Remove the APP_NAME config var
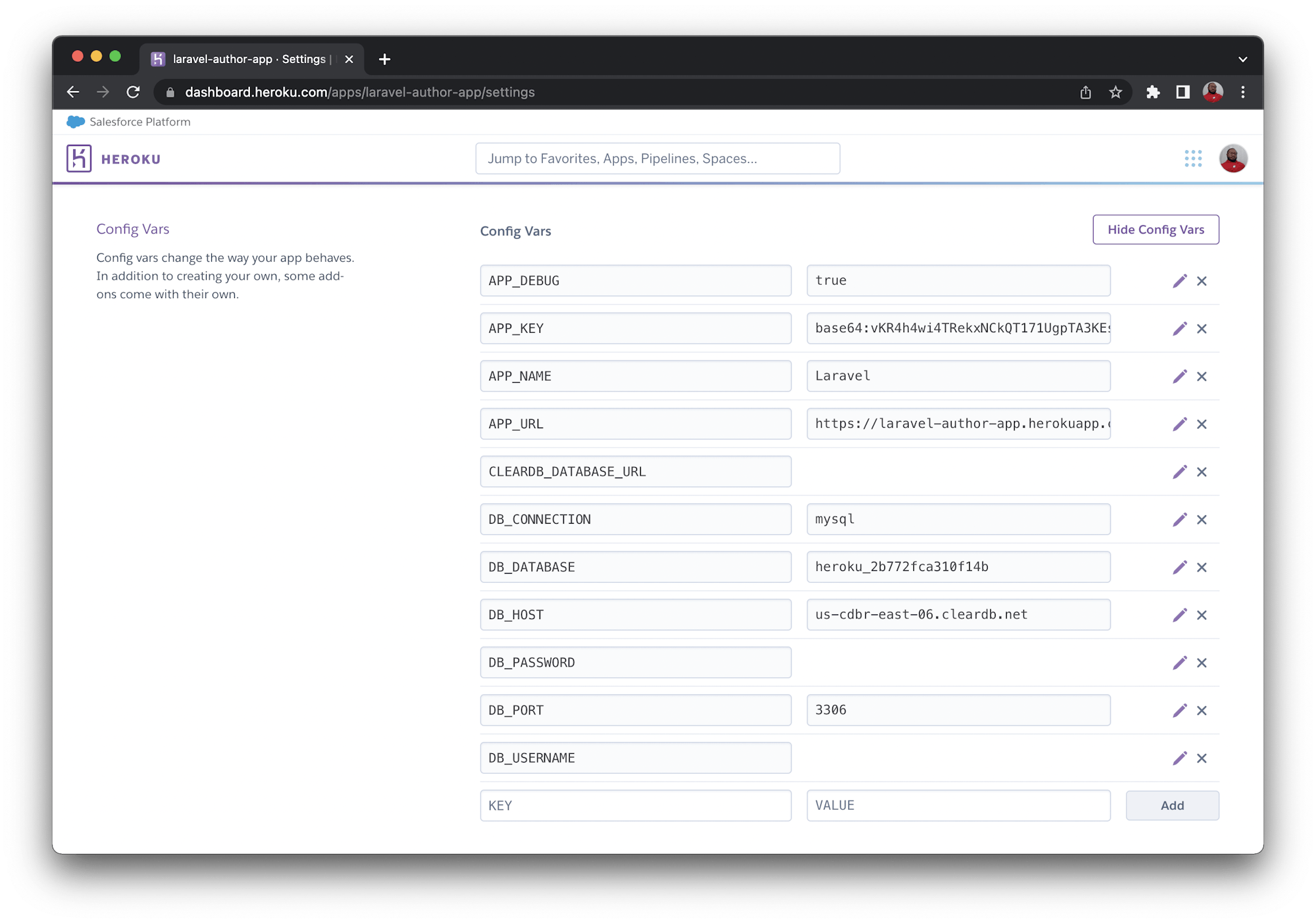Viewport: 1316px width, 923px height. 1202,376
